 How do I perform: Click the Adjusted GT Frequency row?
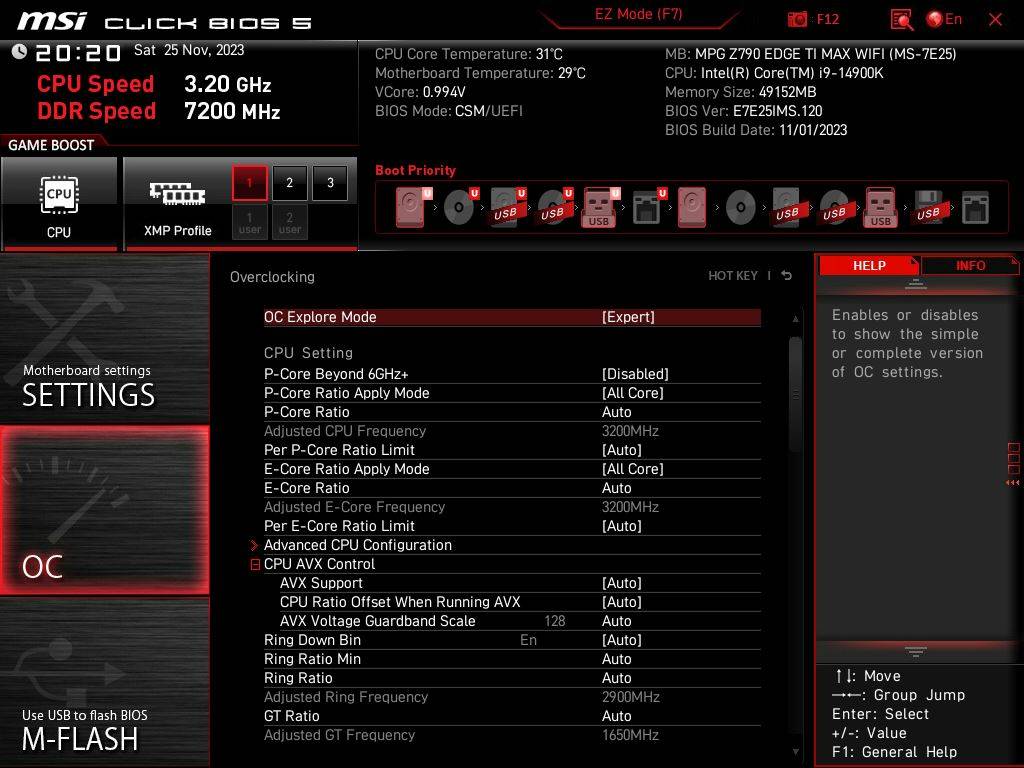point(512,735)
